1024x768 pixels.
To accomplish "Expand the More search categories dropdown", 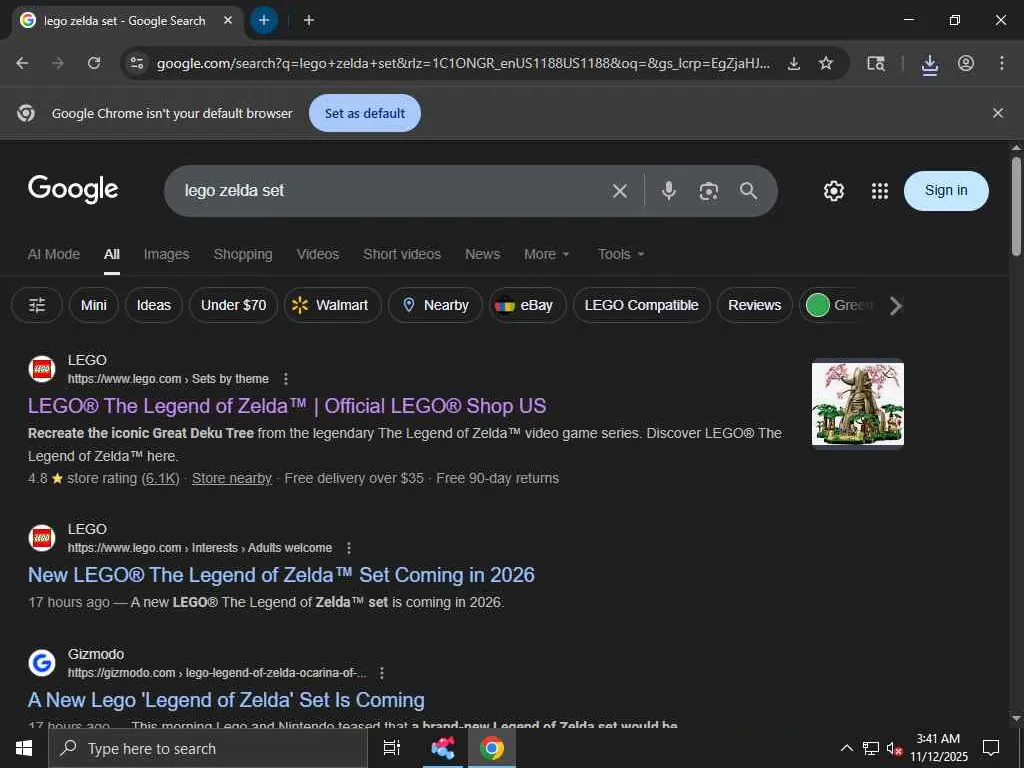I will tap(547, 254).
